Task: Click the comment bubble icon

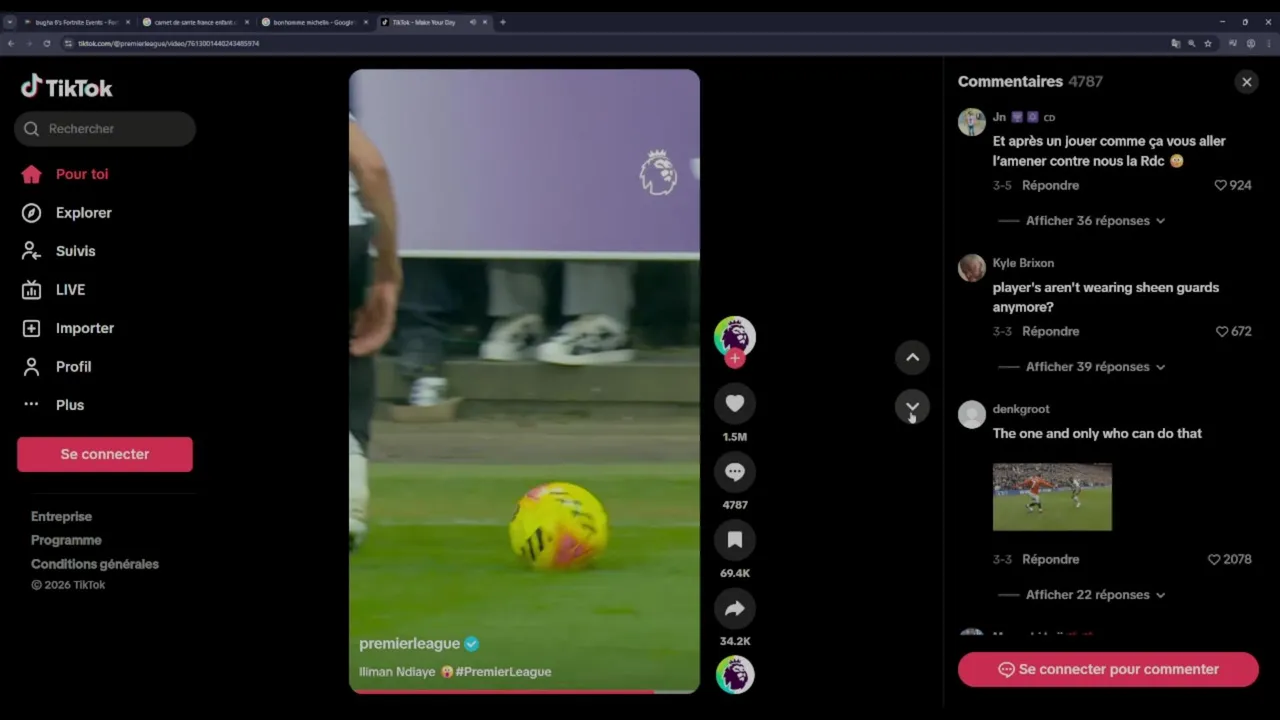Action: [x=735, y=471]
